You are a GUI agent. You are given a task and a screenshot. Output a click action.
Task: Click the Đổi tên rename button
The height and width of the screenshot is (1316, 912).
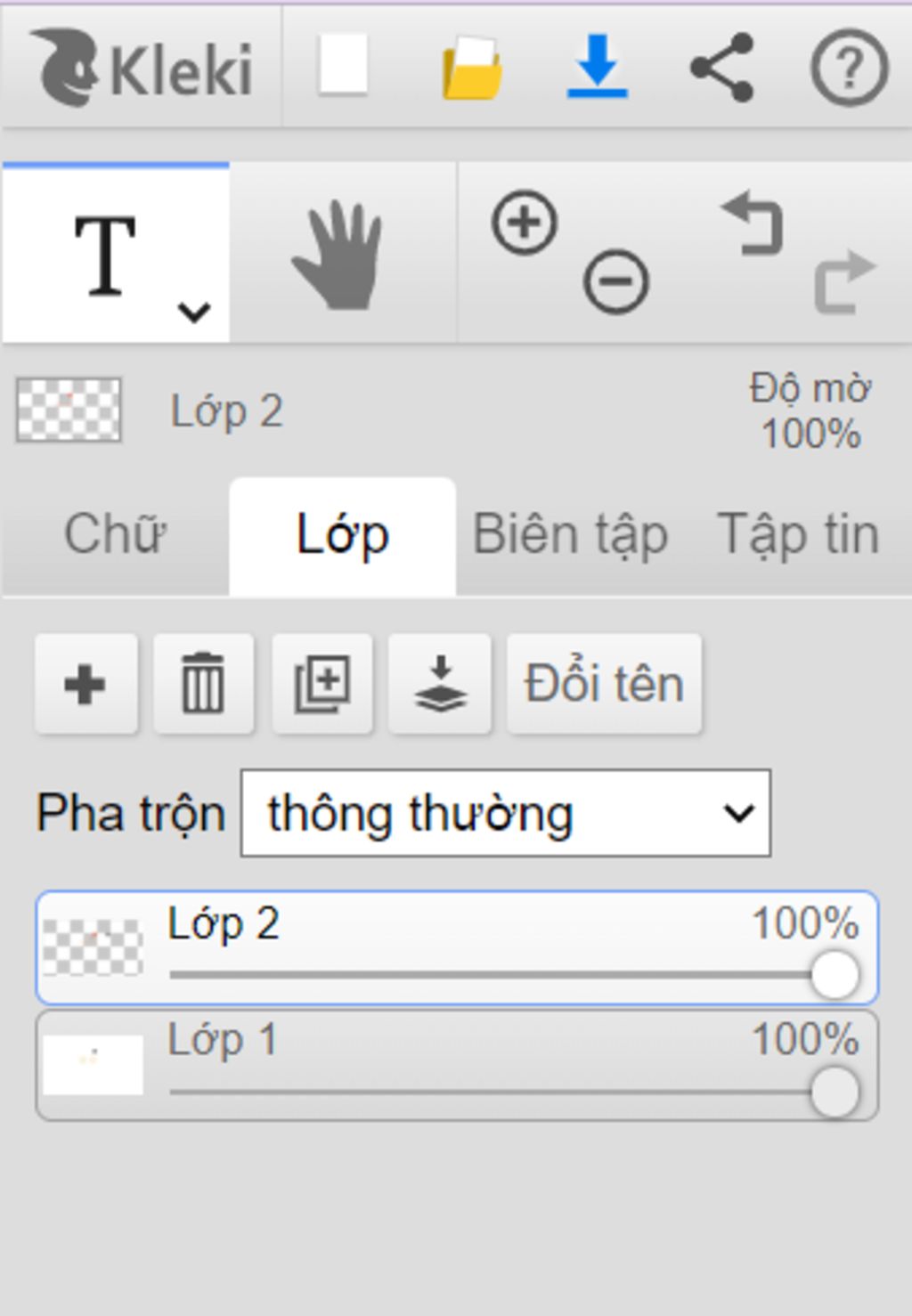click(x=604, y=684)
